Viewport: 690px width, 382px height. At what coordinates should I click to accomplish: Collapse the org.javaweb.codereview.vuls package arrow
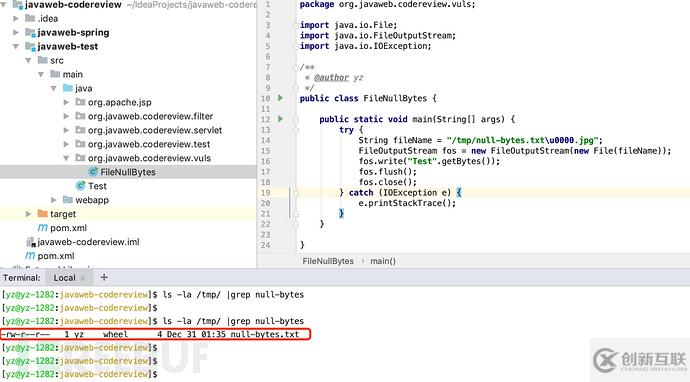click(66, 158)
